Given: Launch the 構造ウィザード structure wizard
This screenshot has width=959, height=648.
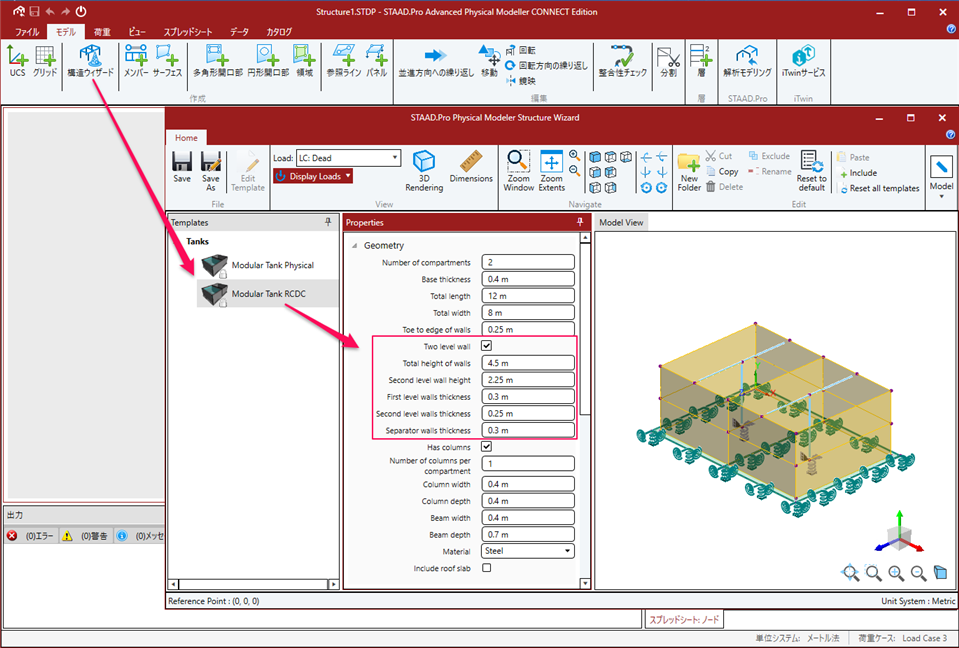Looking at the screenshot, I should pos(91,61).
